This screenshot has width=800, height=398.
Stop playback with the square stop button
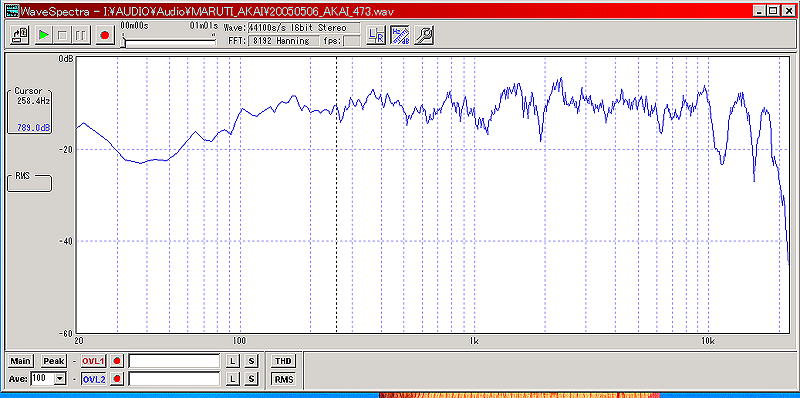[62, 35]
